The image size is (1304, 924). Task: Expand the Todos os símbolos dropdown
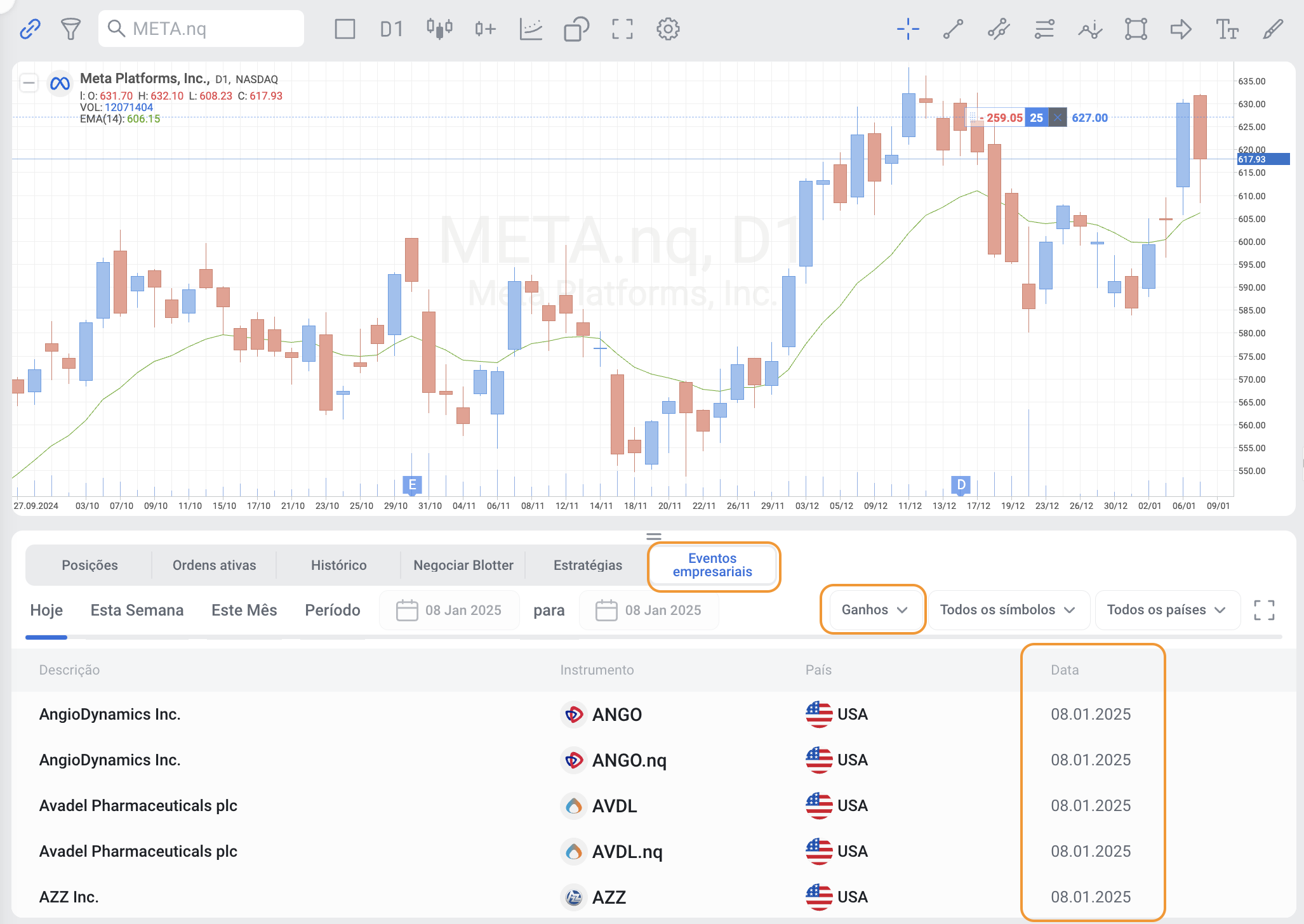[1007, 610]
